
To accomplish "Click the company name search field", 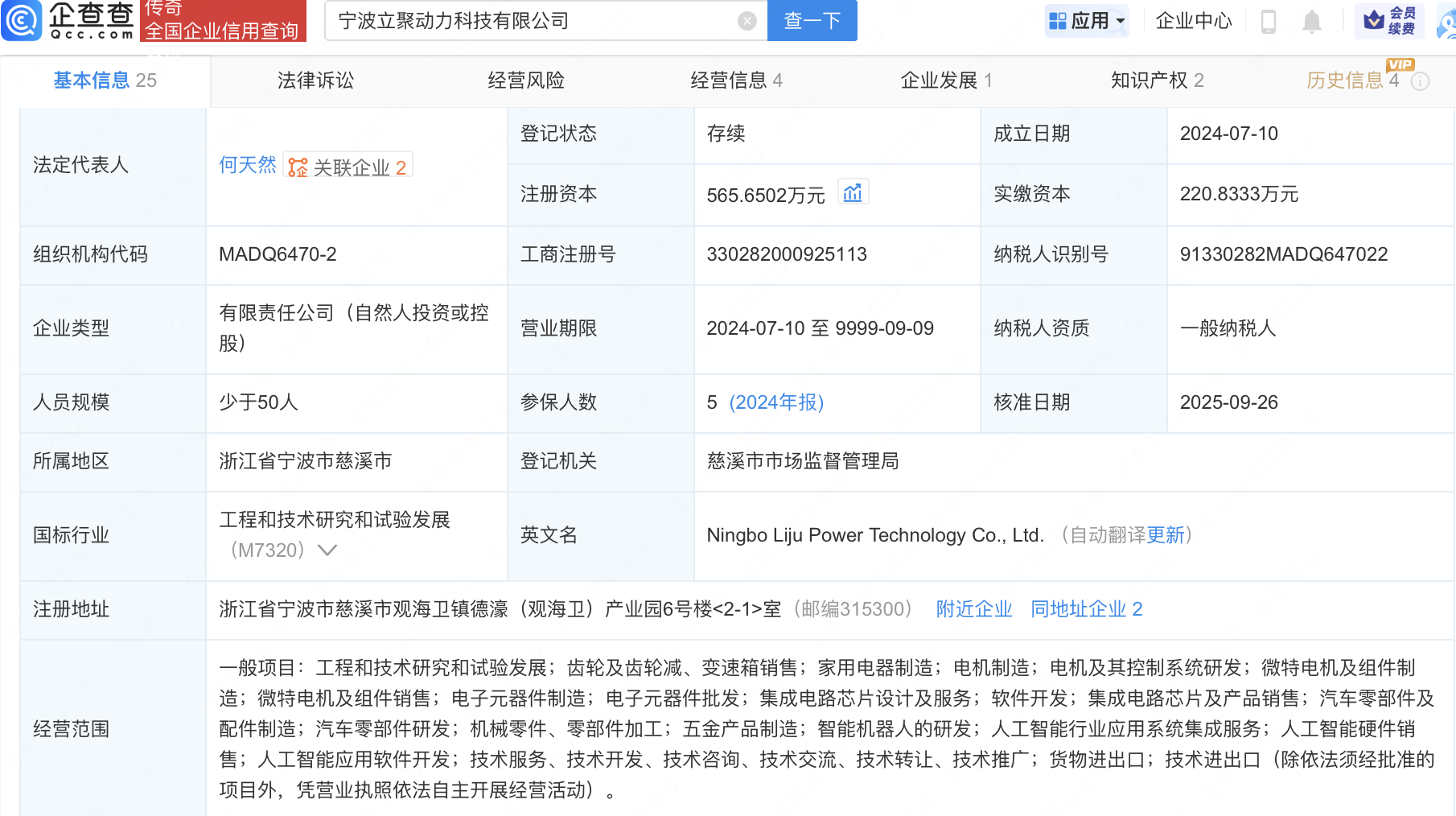I will click(531, 21).
